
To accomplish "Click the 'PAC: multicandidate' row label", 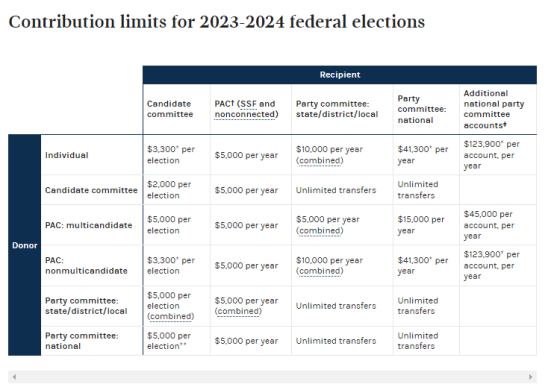I will 89,225.
